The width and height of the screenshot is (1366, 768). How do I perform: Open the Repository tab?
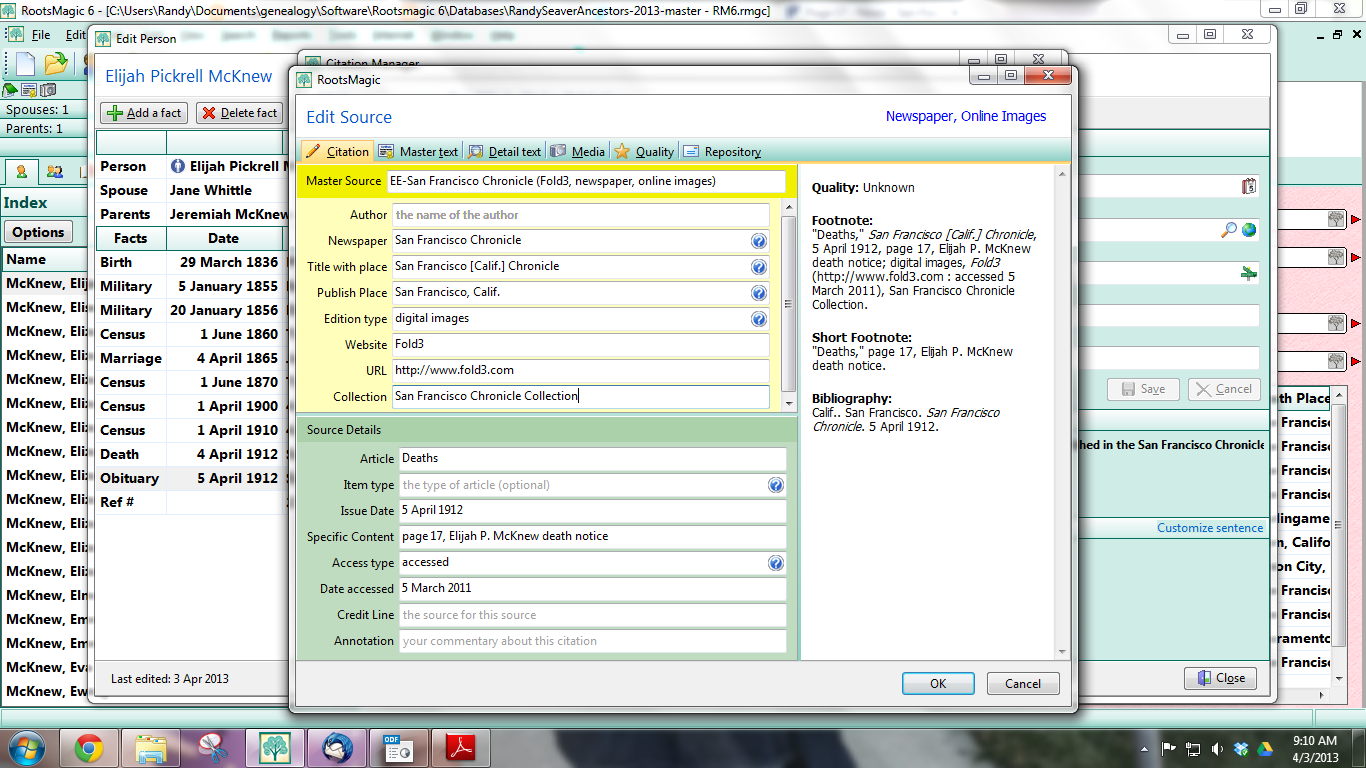pos(722,151)
